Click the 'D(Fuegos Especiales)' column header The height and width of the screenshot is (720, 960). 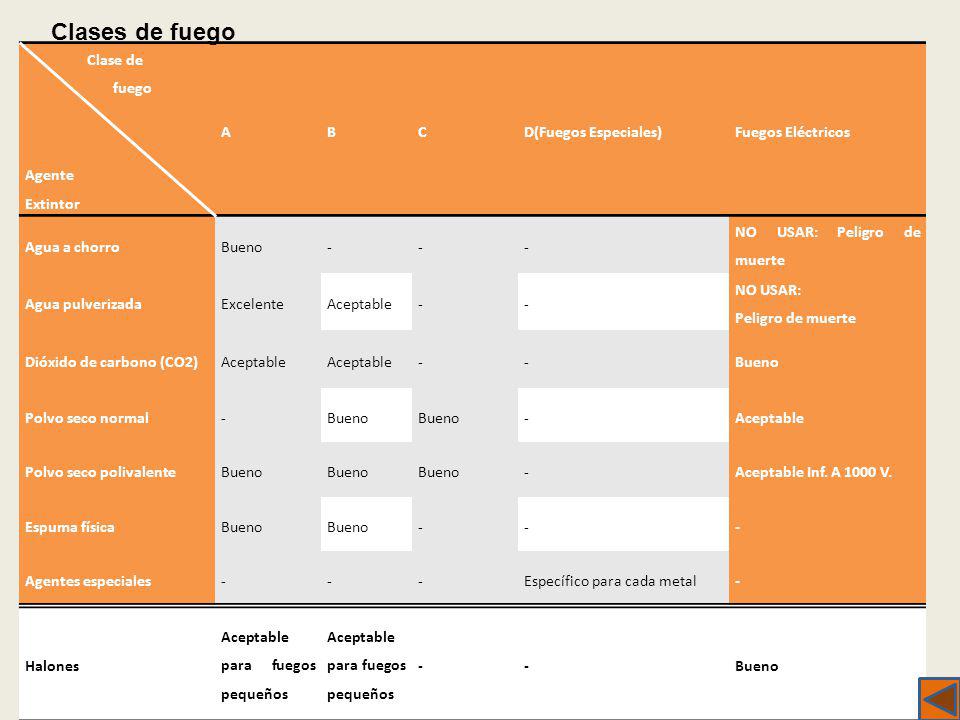click(593, 132)
